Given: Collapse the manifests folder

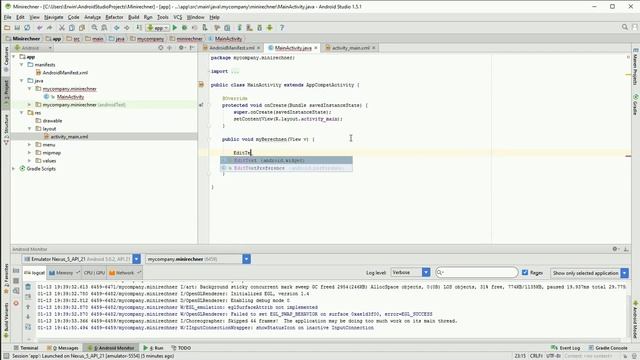Looking at the screenshot, I should point(22,65).
